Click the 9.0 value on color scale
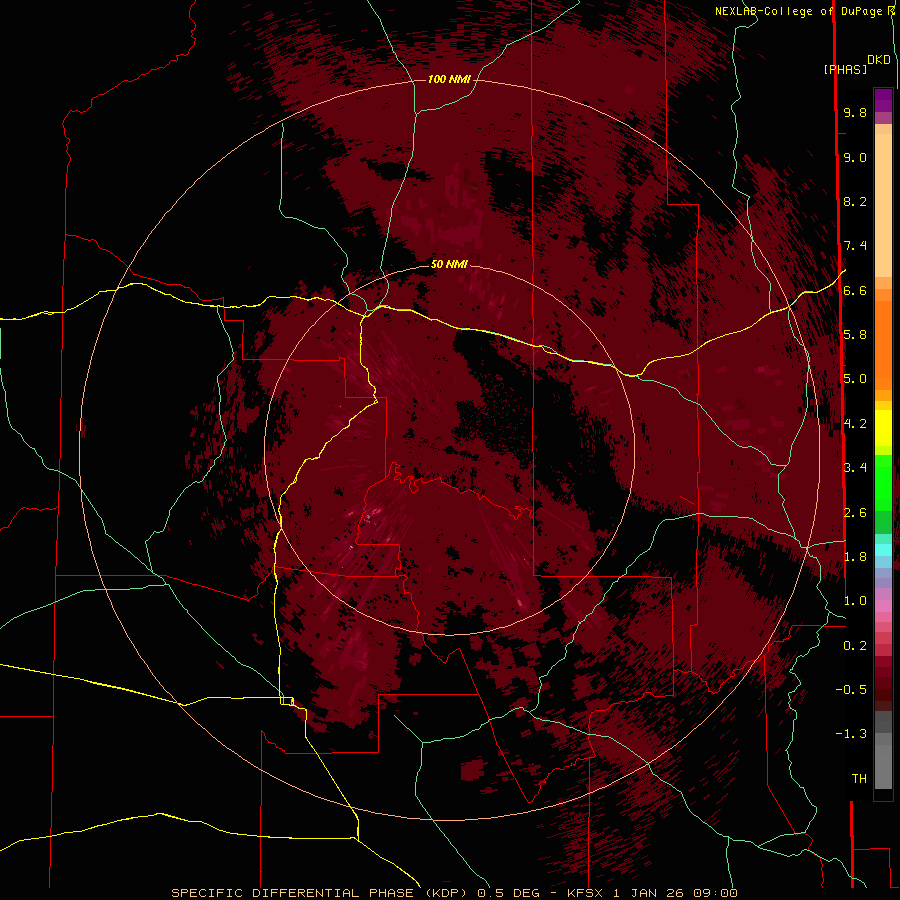The width and height of the screenshot is (900, 900). tap(855, 157)
